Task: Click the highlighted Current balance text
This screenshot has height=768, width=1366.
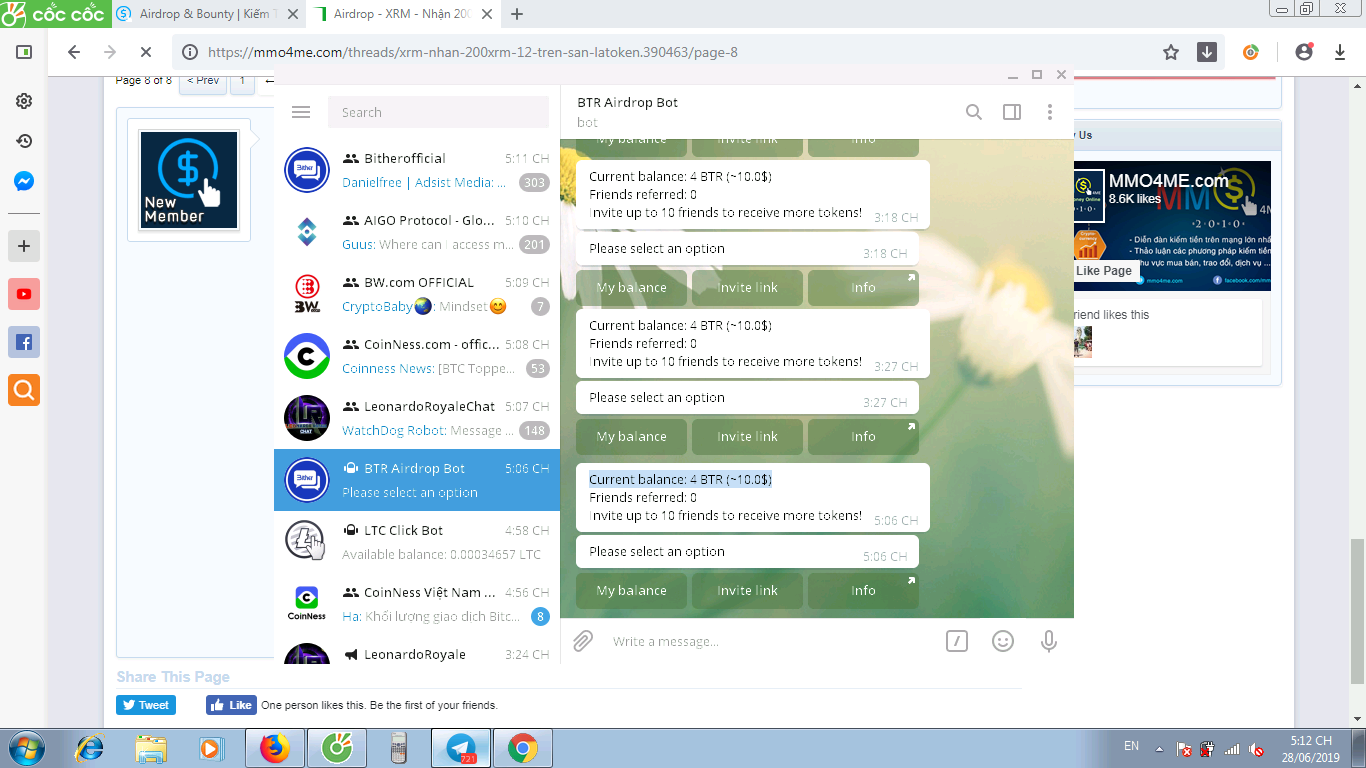Action: [x=680, y=479]
